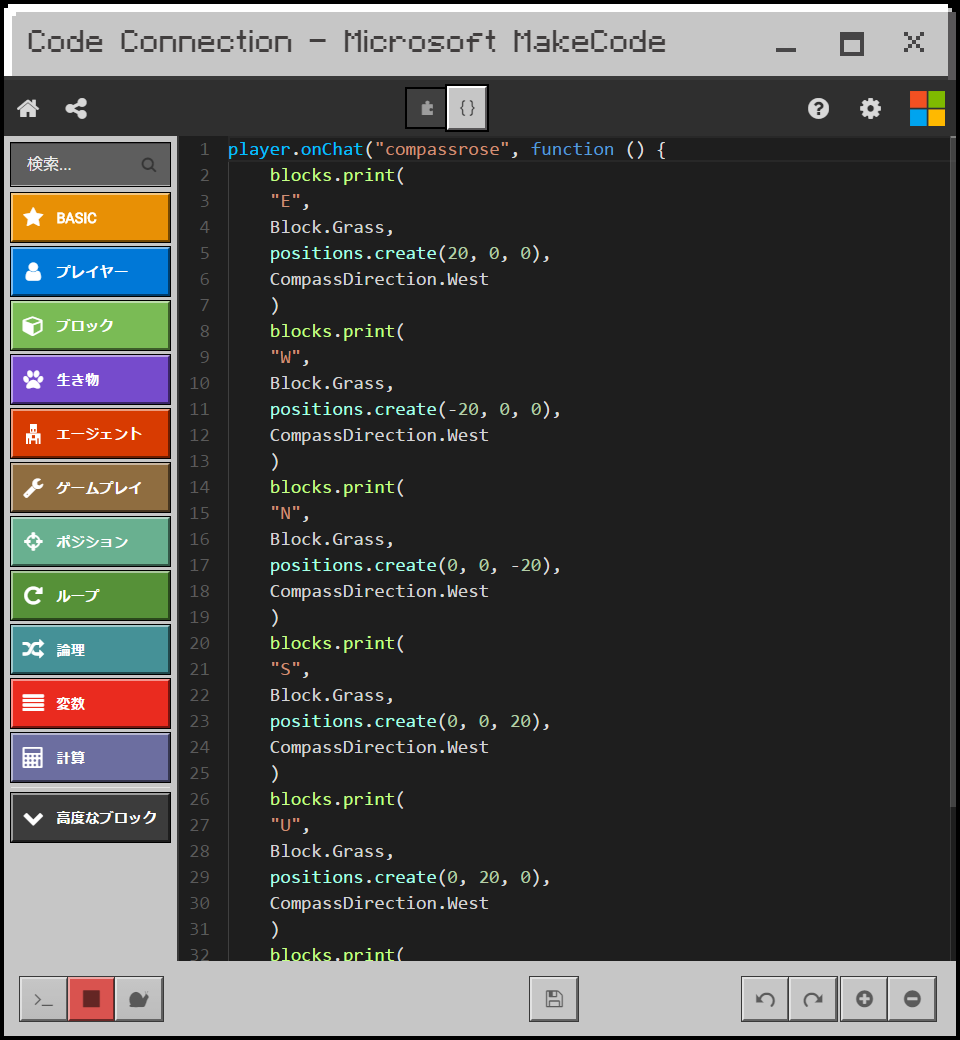Focus the 検索 search box
Screen dimensions: 960x1040
90,164
